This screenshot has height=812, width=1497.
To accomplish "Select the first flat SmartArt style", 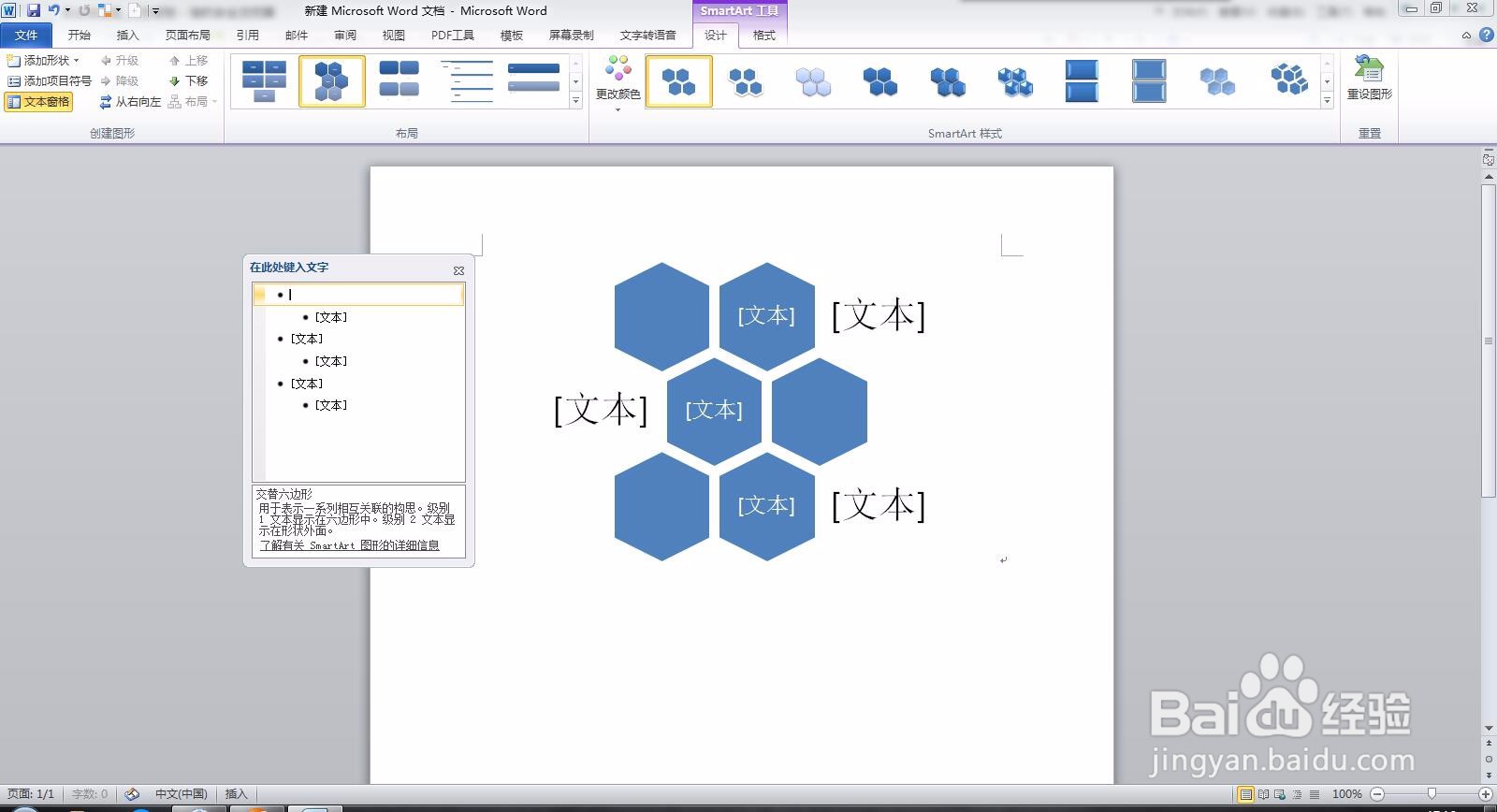I will pyautogui.click(x=679, y=81).
